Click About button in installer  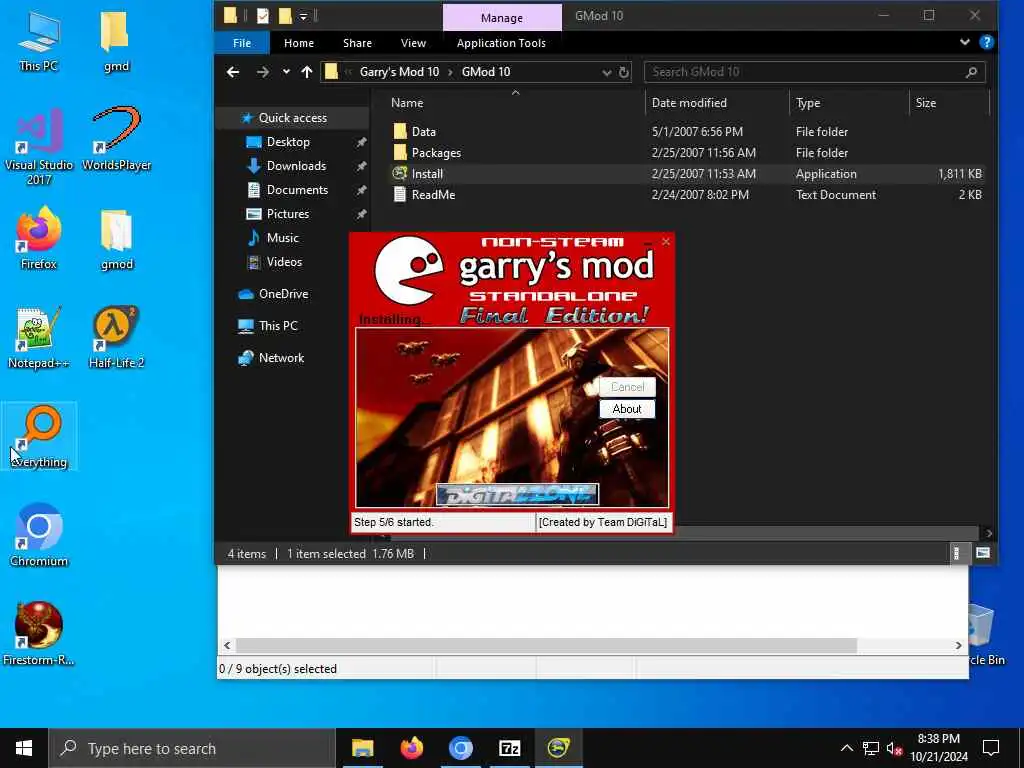[x=627, y=409]
